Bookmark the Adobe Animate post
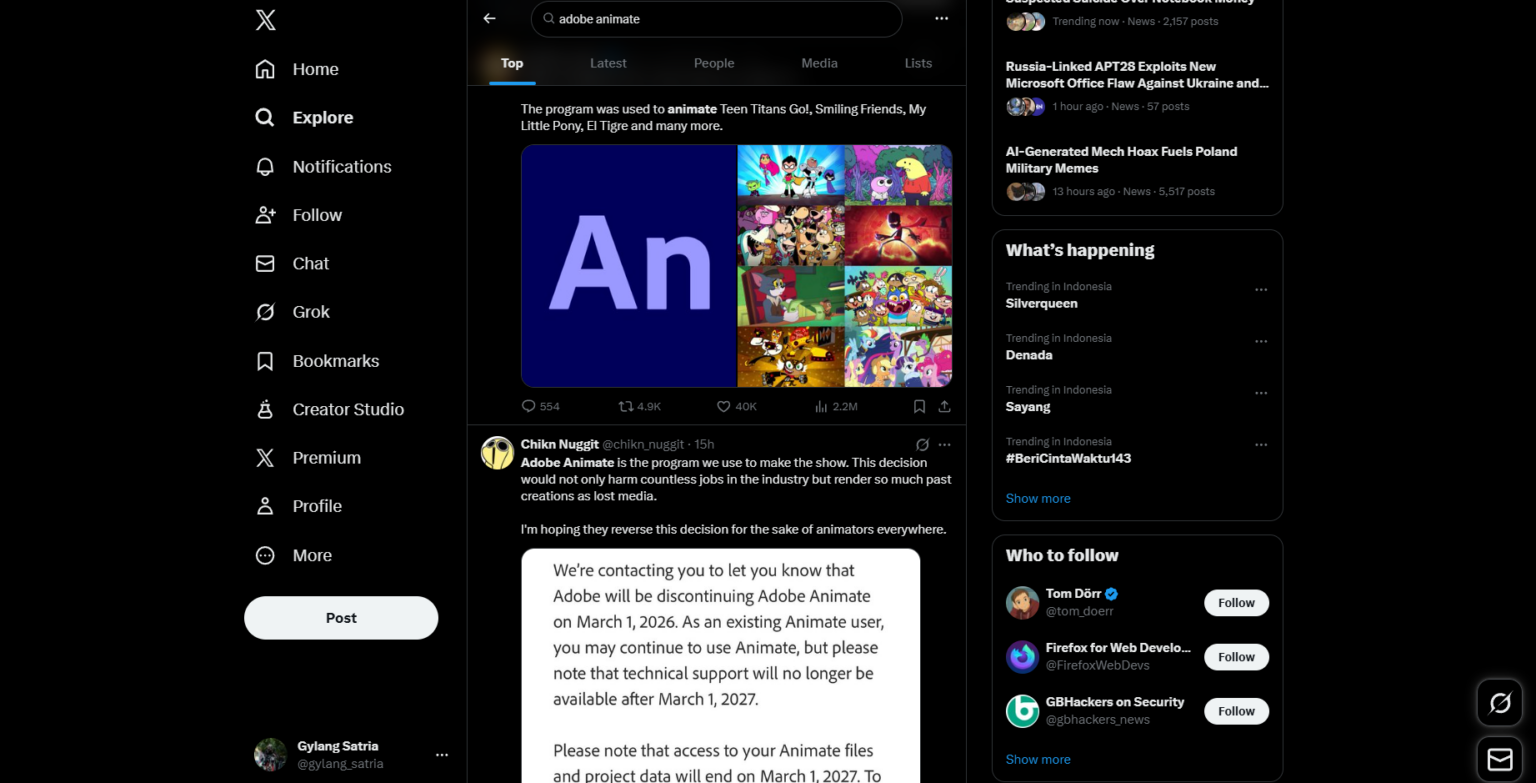Screen dimensions: 1536x783 919,406
